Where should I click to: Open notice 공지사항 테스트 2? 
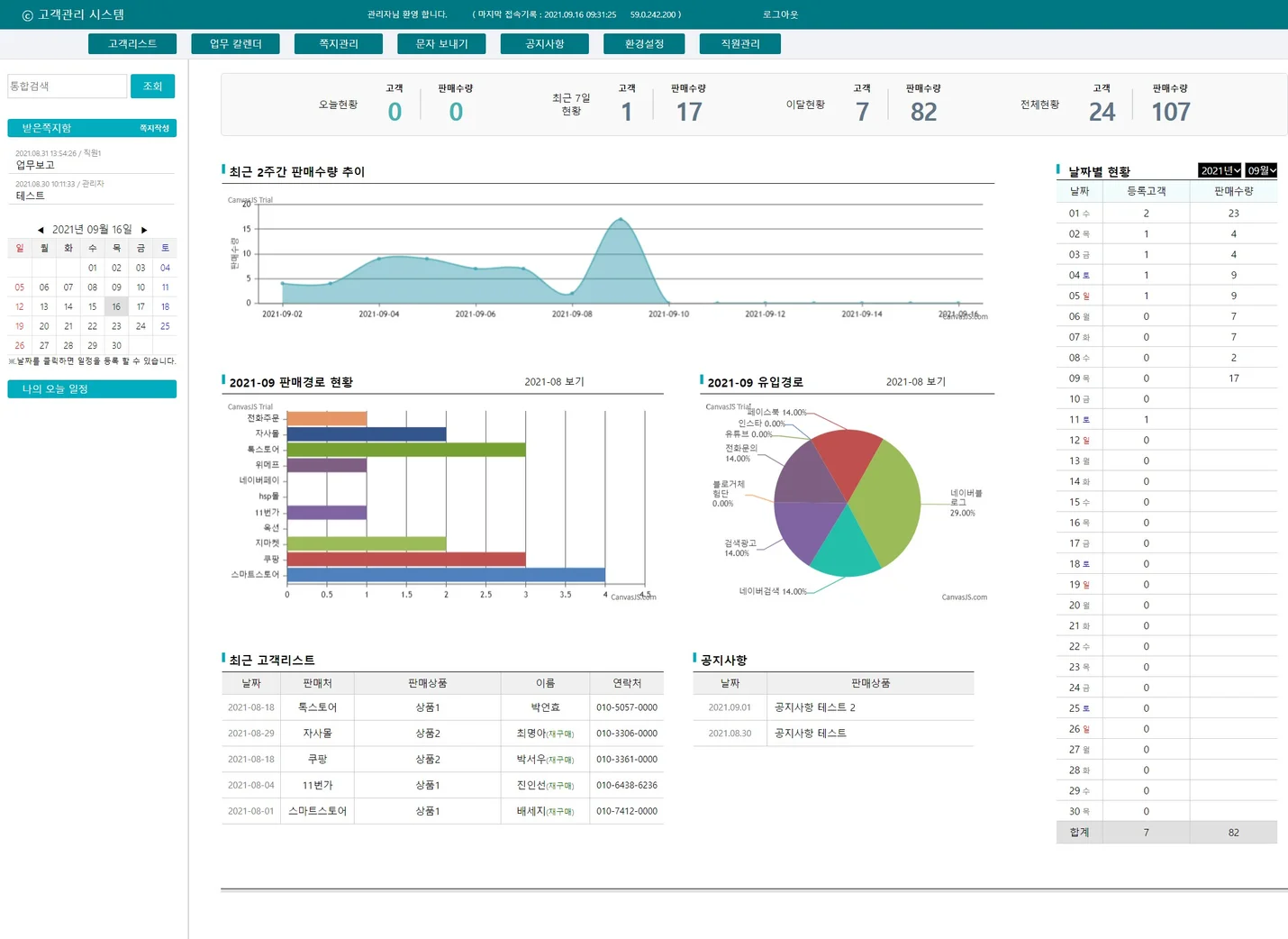(815, 708)
